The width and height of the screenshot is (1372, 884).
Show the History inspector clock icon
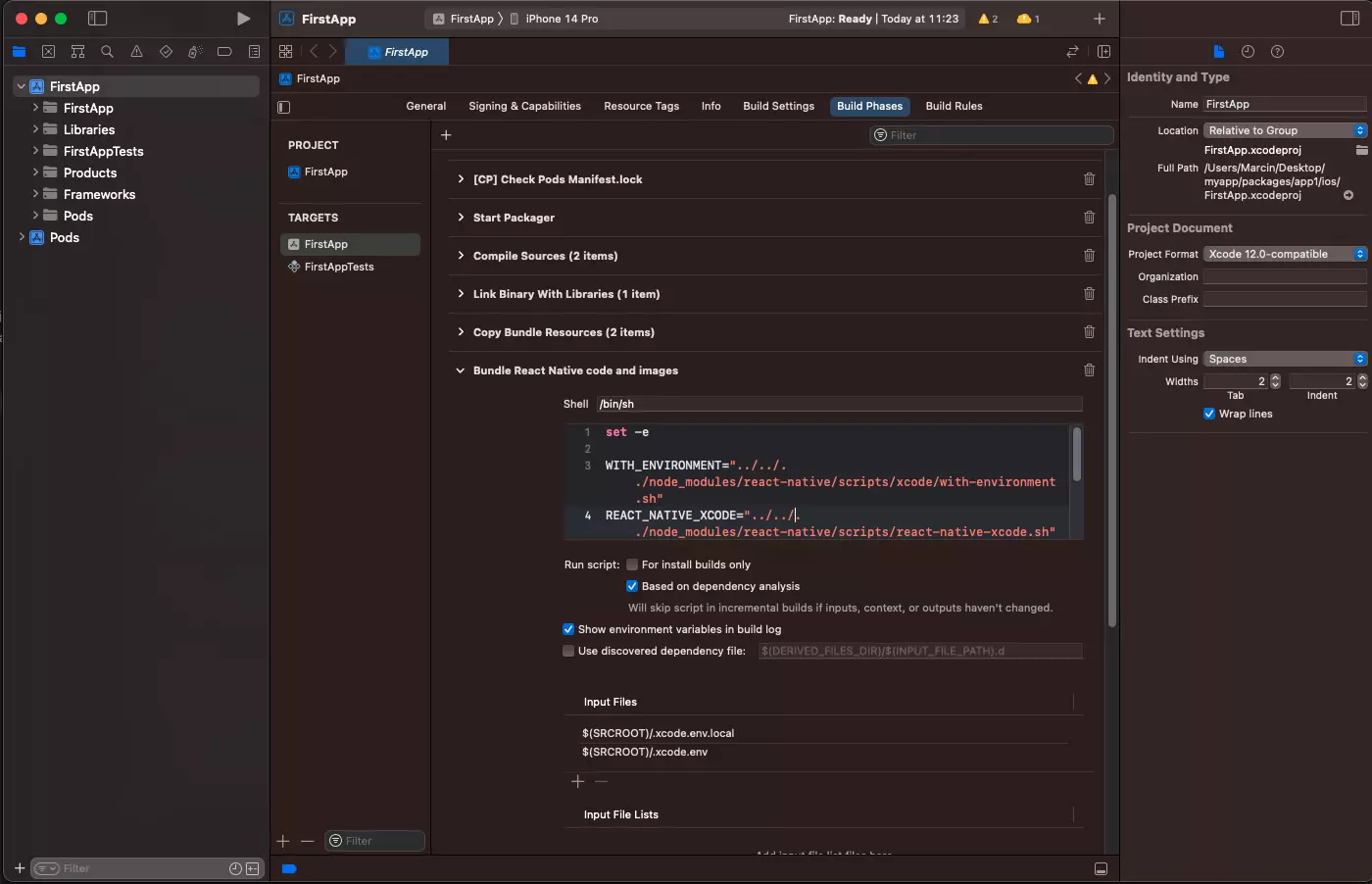coord(1248,52)
